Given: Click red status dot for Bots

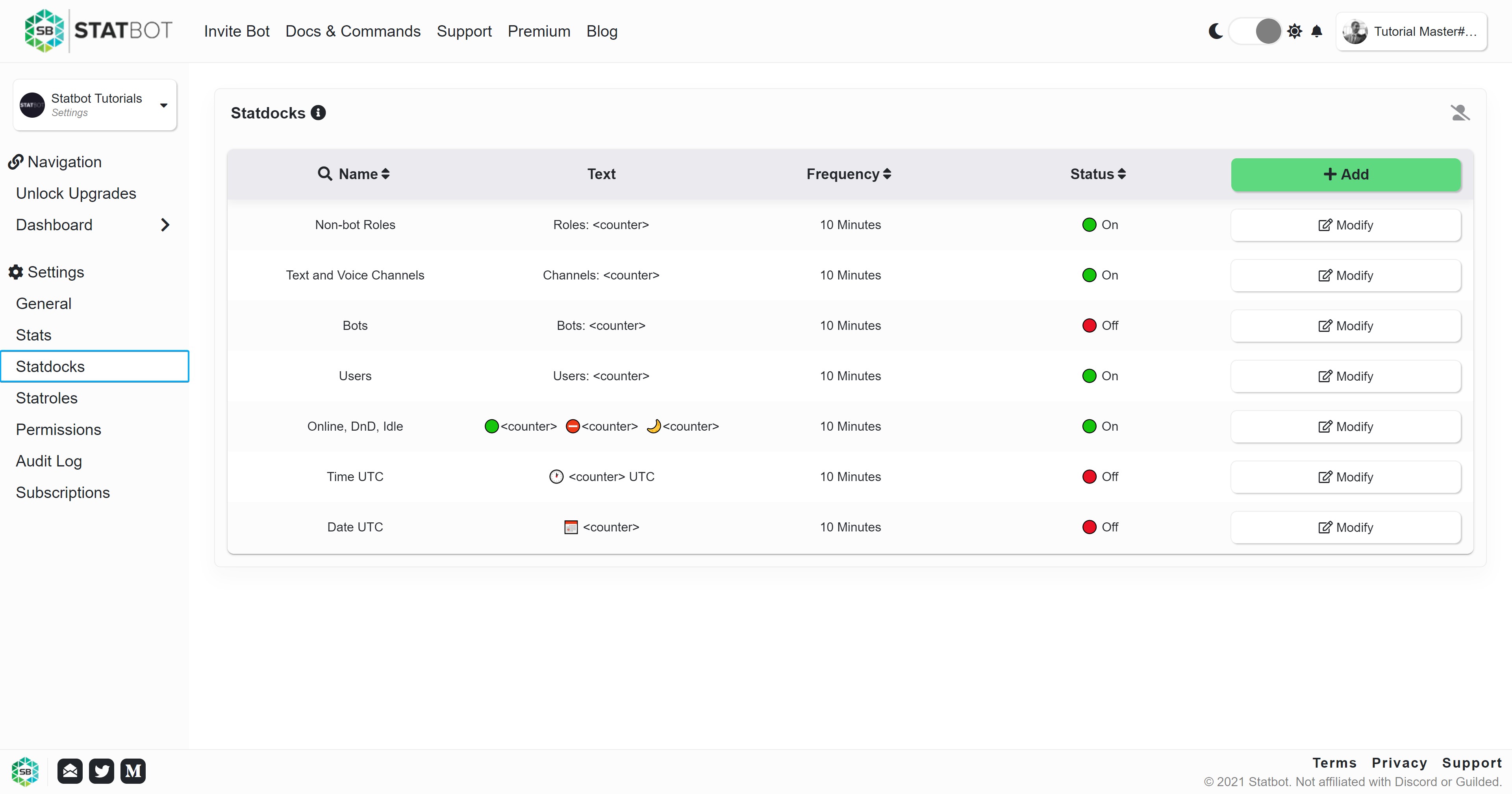Looking at the screenshot, I should pos(1090,326).
